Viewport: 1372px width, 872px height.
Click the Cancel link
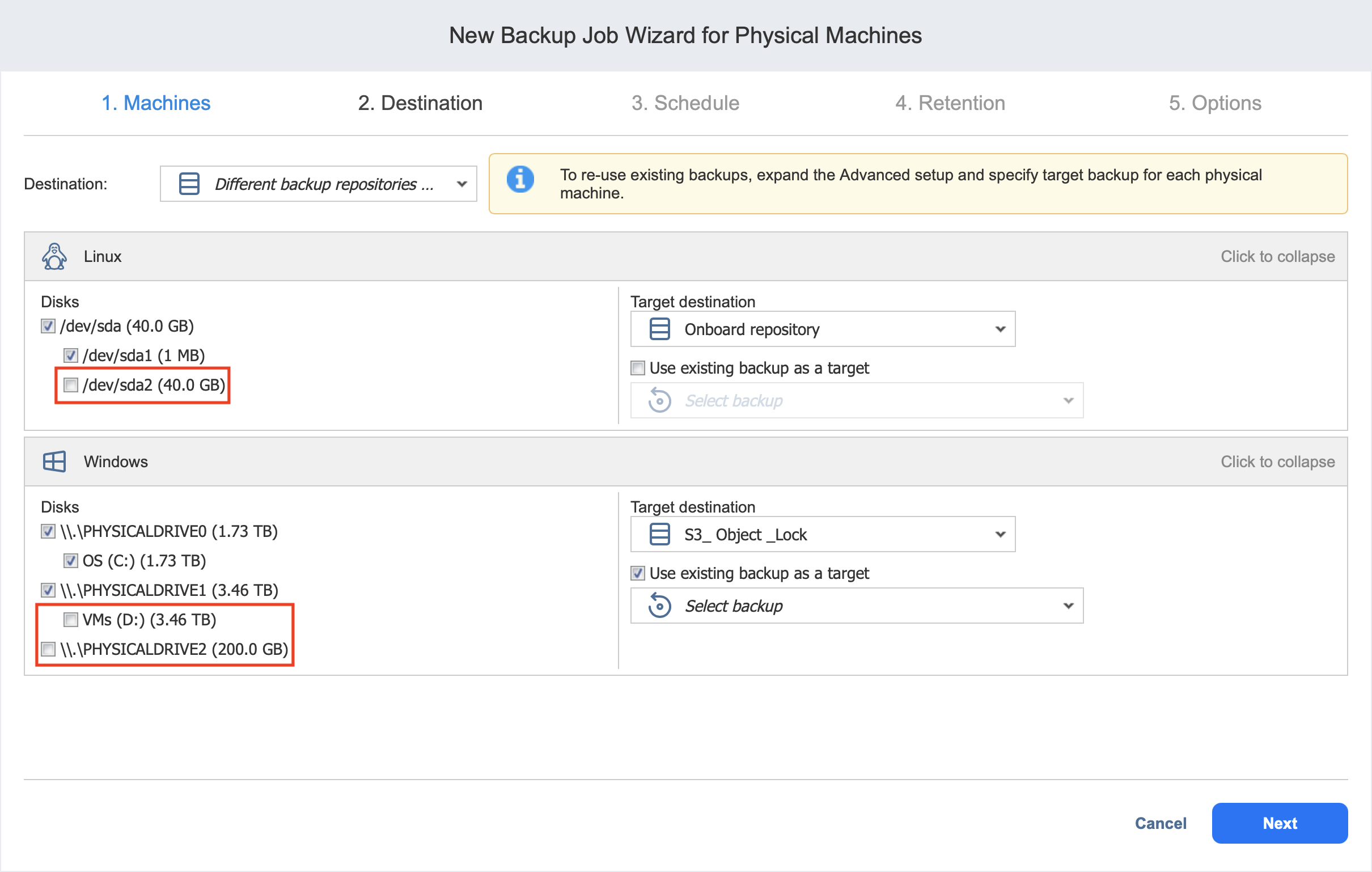point(1160,823)
